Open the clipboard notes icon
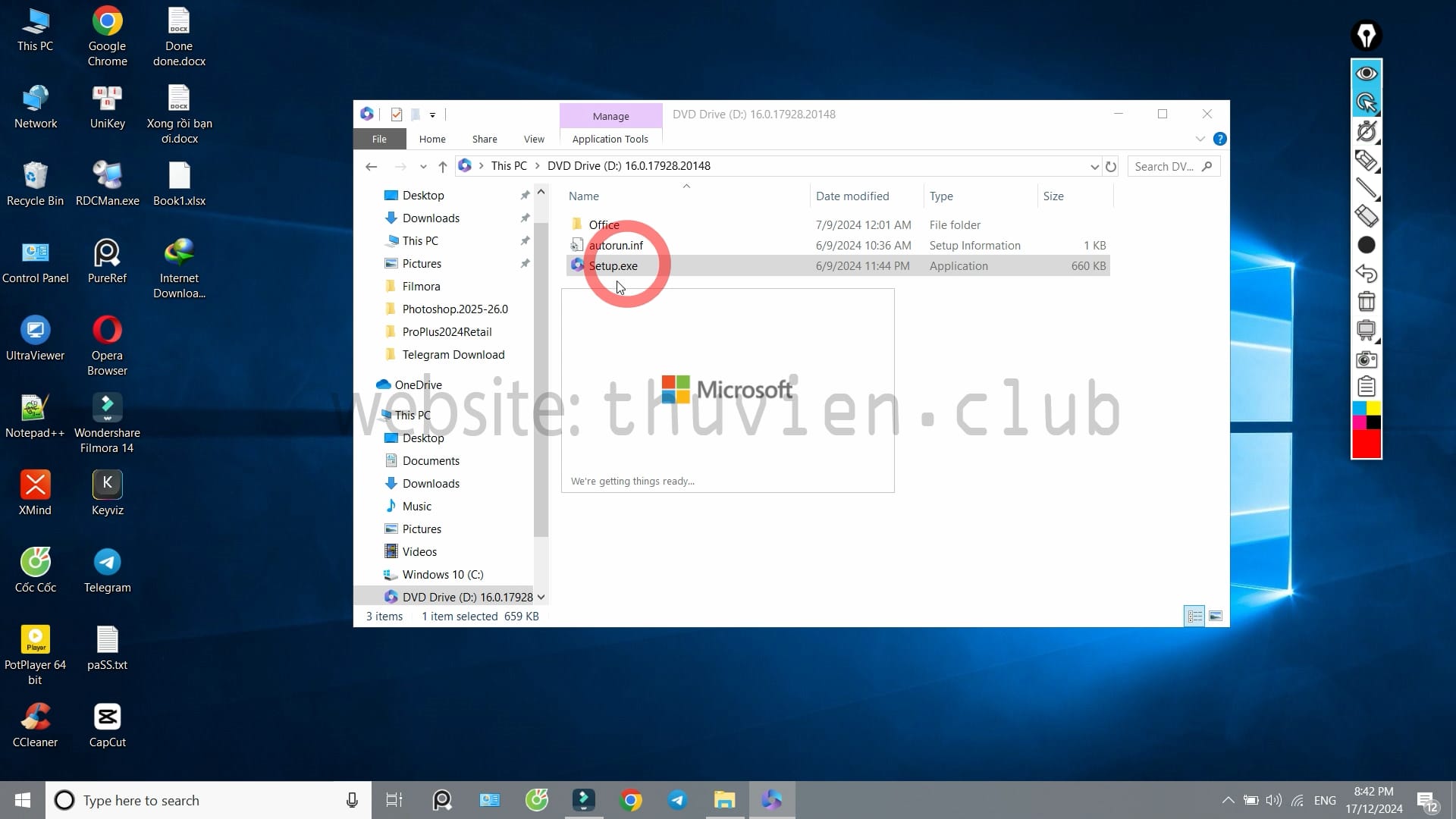This screenshot has width=1456, height=819. (x=1367, y=387)
